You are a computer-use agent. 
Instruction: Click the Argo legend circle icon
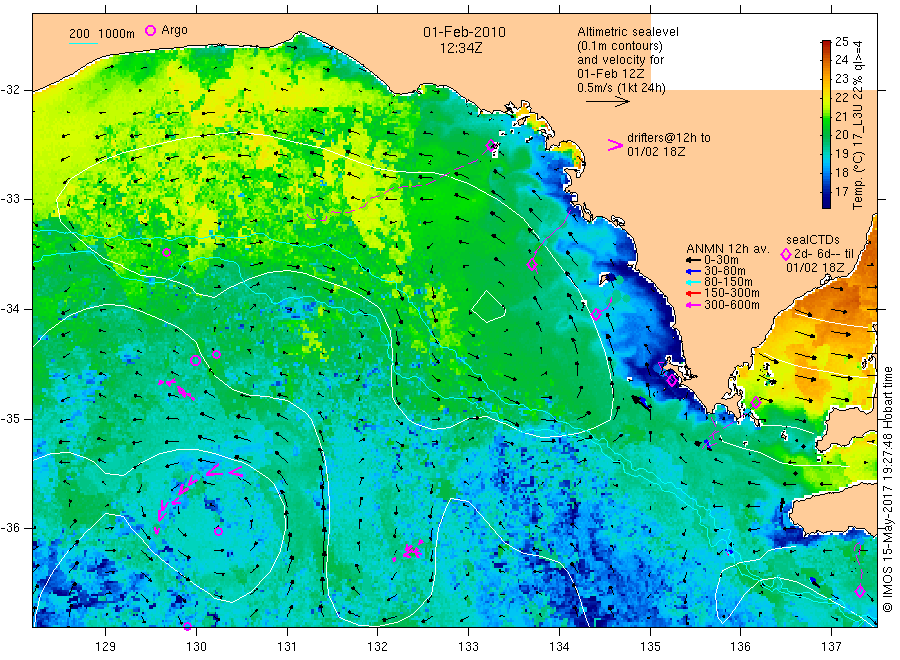tap(150, 30)
